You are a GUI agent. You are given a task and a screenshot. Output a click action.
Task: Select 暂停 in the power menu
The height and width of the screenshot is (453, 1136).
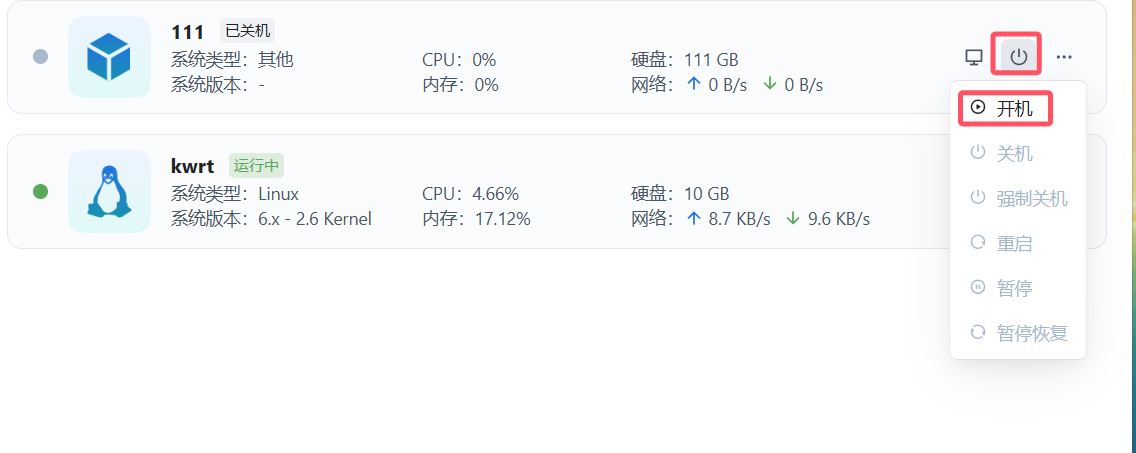pyautogui.click(x=1005, y=288)
